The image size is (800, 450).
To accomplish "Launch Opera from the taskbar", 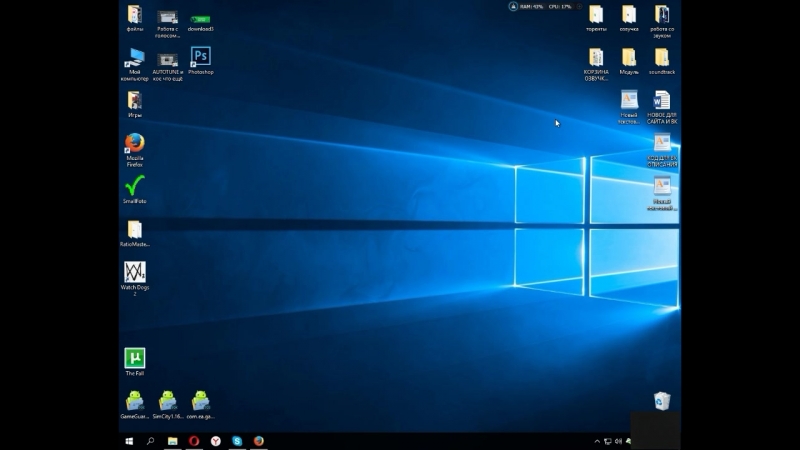I will point(194,441).
